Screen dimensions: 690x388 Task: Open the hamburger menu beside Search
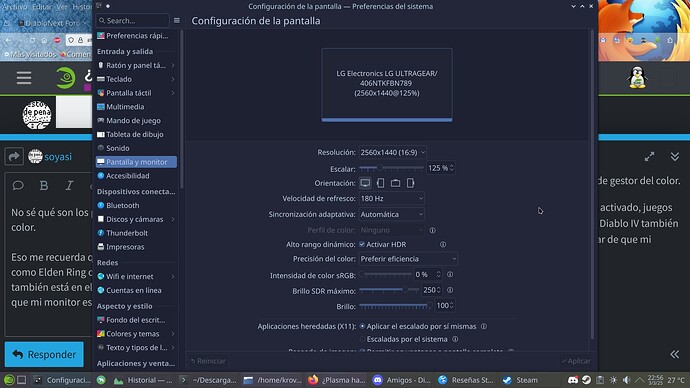click(x=177, y=21)
